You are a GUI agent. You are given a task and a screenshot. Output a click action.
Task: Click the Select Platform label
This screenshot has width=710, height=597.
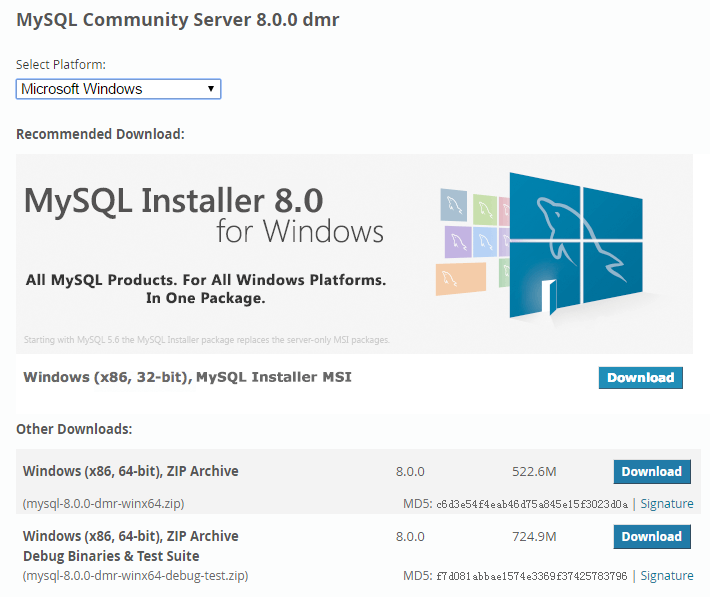coord(61,64)
